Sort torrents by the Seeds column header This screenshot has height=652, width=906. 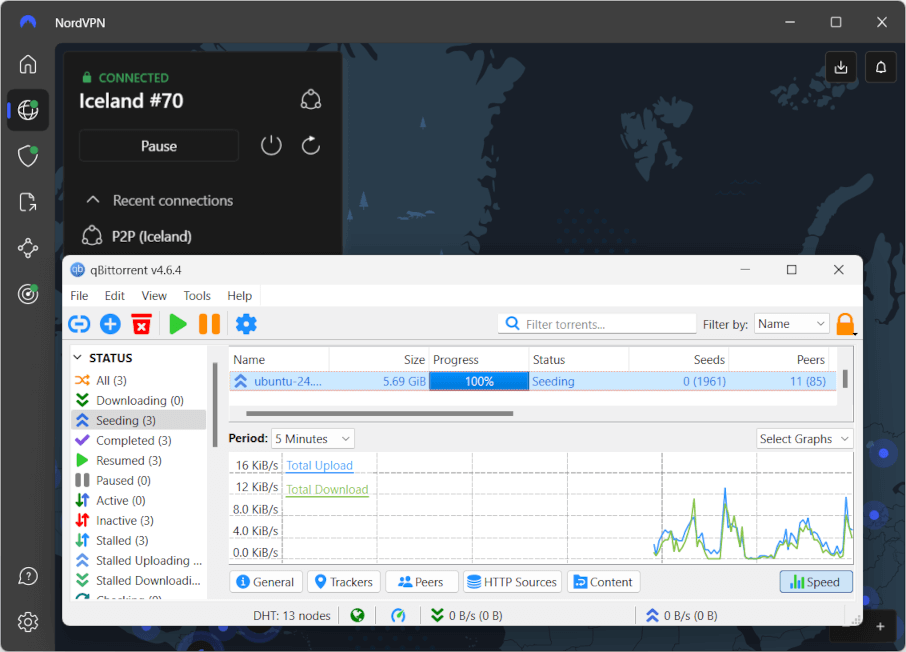(678, 360)
